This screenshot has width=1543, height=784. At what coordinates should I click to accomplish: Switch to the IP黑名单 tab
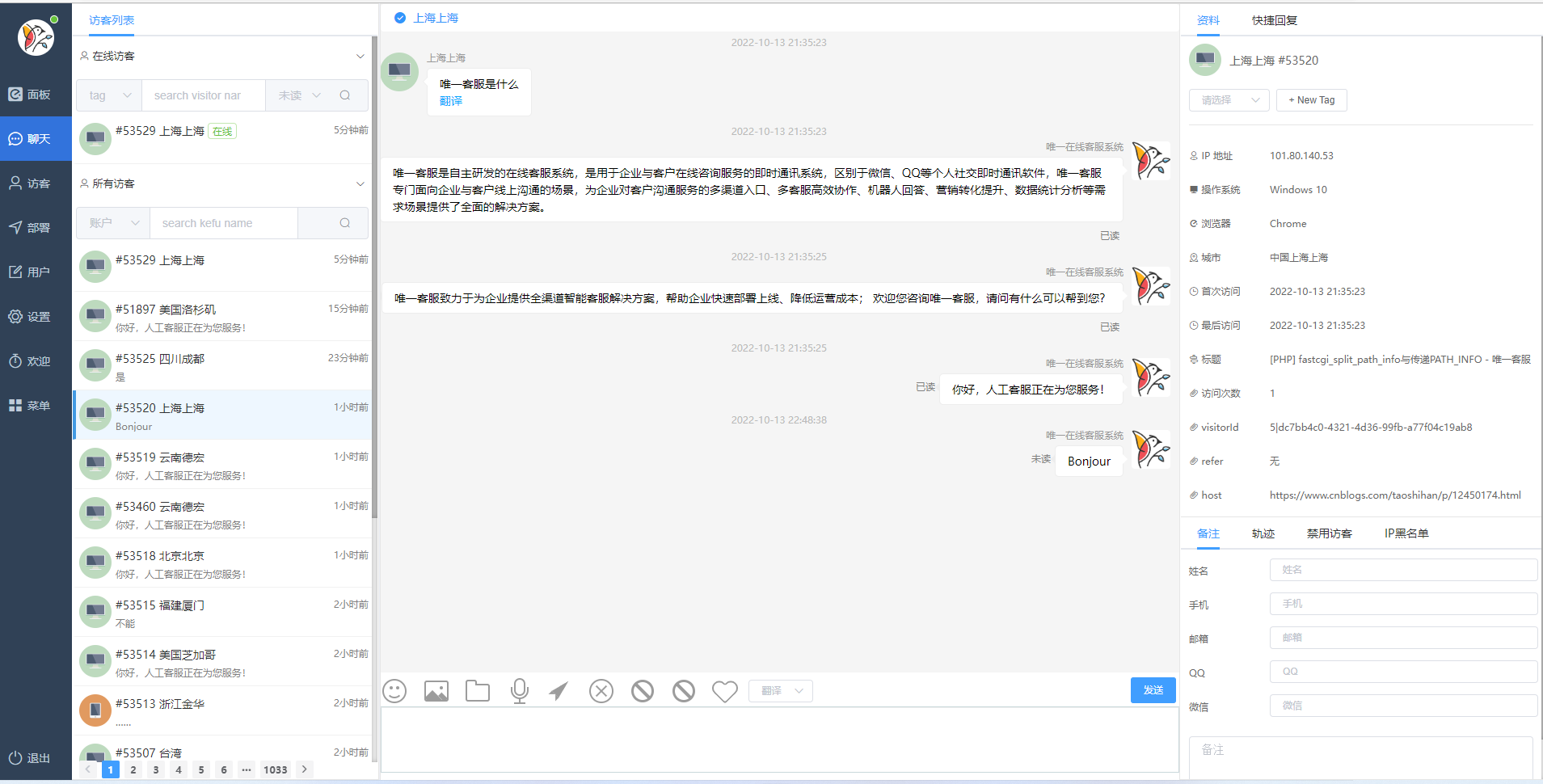click(x=1406, y=533)
